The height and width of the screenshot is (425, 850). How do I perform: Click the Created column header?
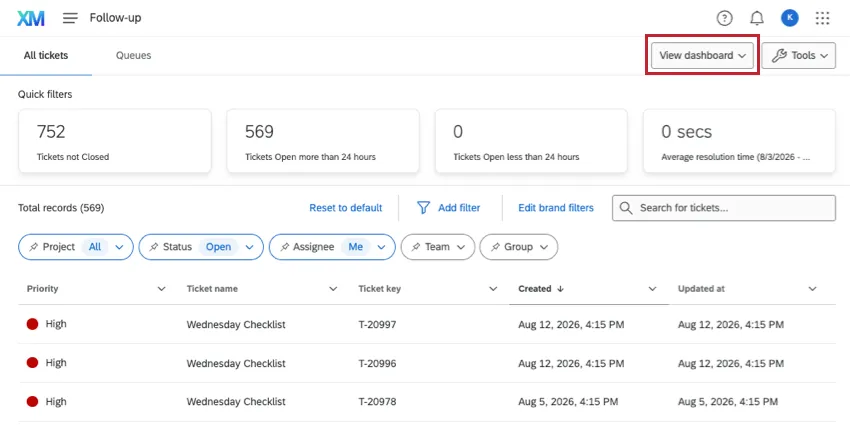tap(535, 289)
